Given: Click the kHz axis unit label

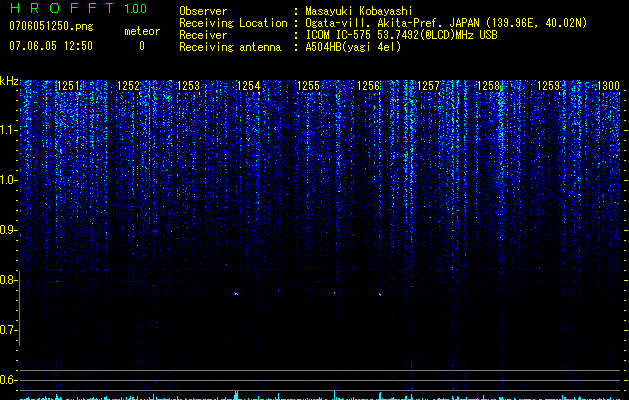Looking at the screenshot, I should click(x=9, y=81).
